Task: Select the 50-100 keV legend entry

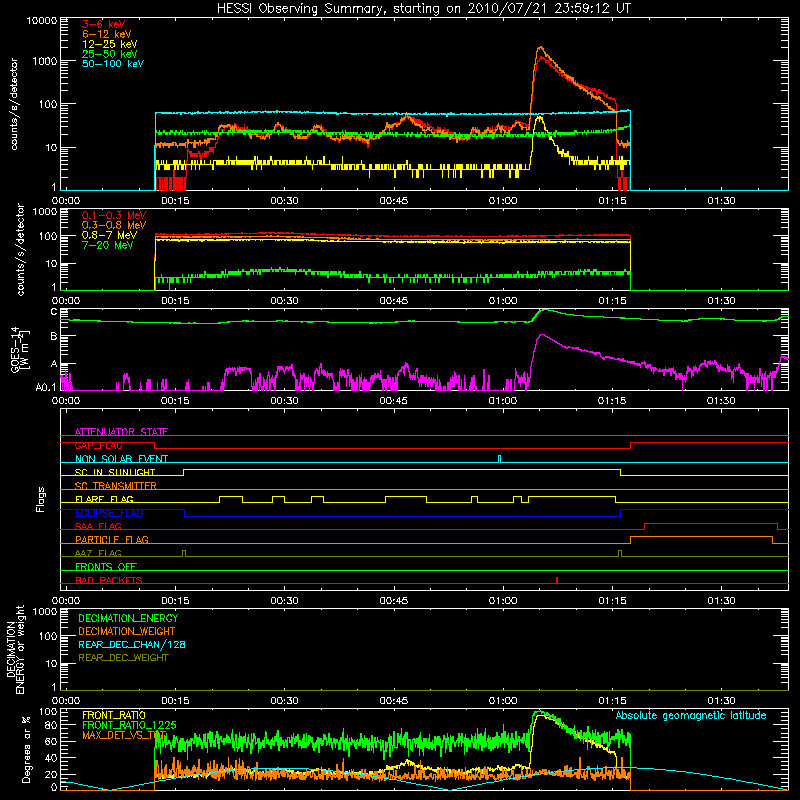Action: click(x=113, y=64)
